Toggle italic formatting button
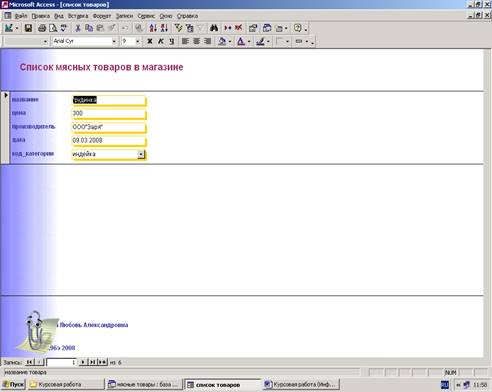 [161, 41]
